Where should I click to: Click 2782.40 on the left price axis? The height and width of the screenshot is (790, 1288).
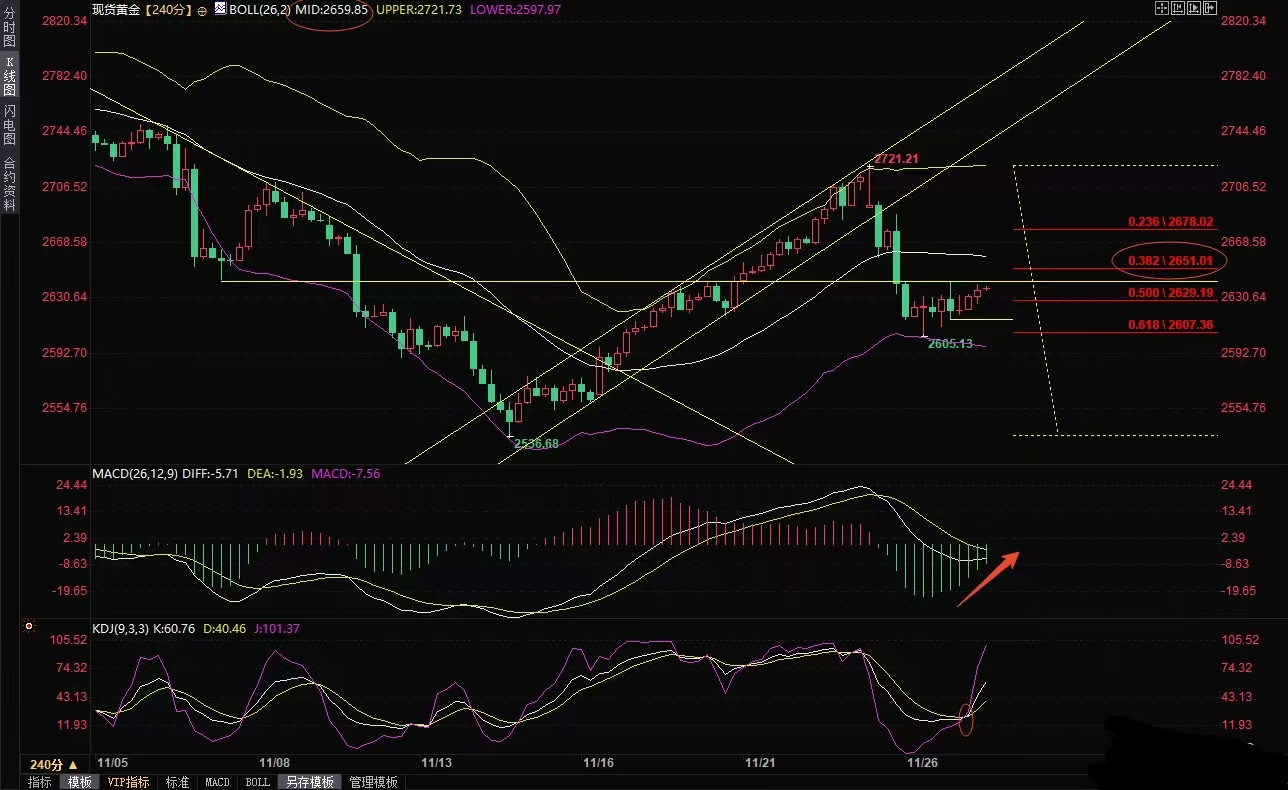[x=63, y=76]
